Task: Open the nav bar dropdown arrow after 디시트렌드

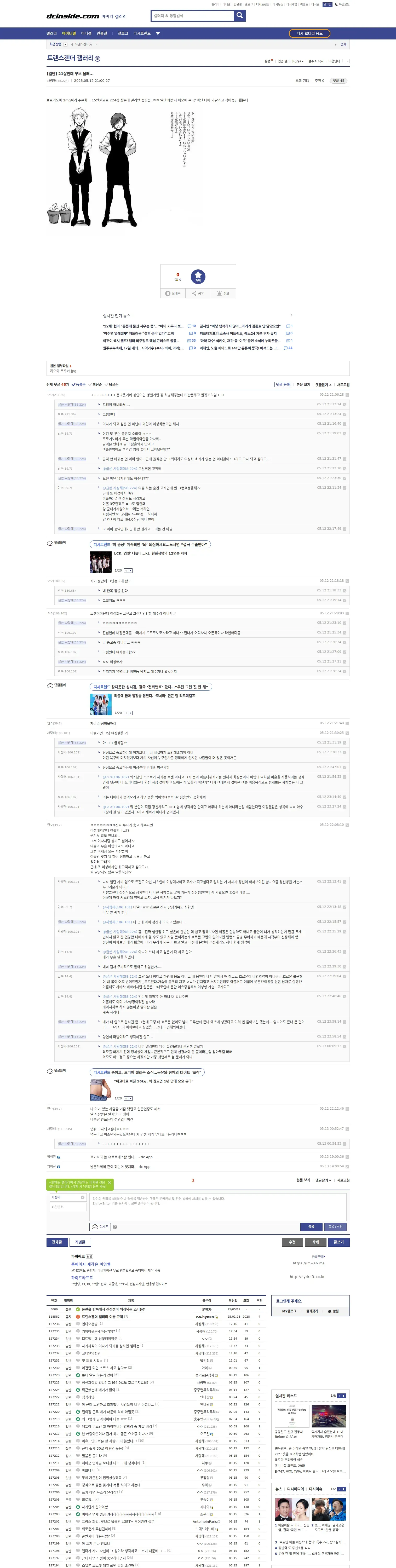Action: 158,33
